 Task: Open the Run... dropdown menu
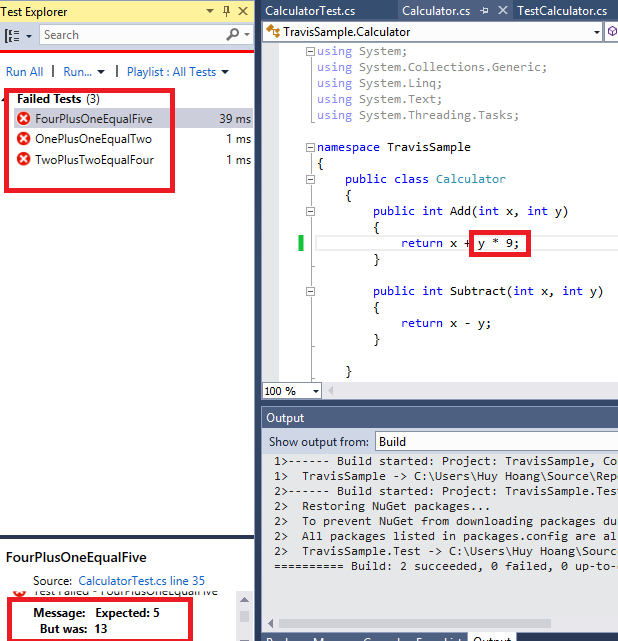tap(84, 72)
